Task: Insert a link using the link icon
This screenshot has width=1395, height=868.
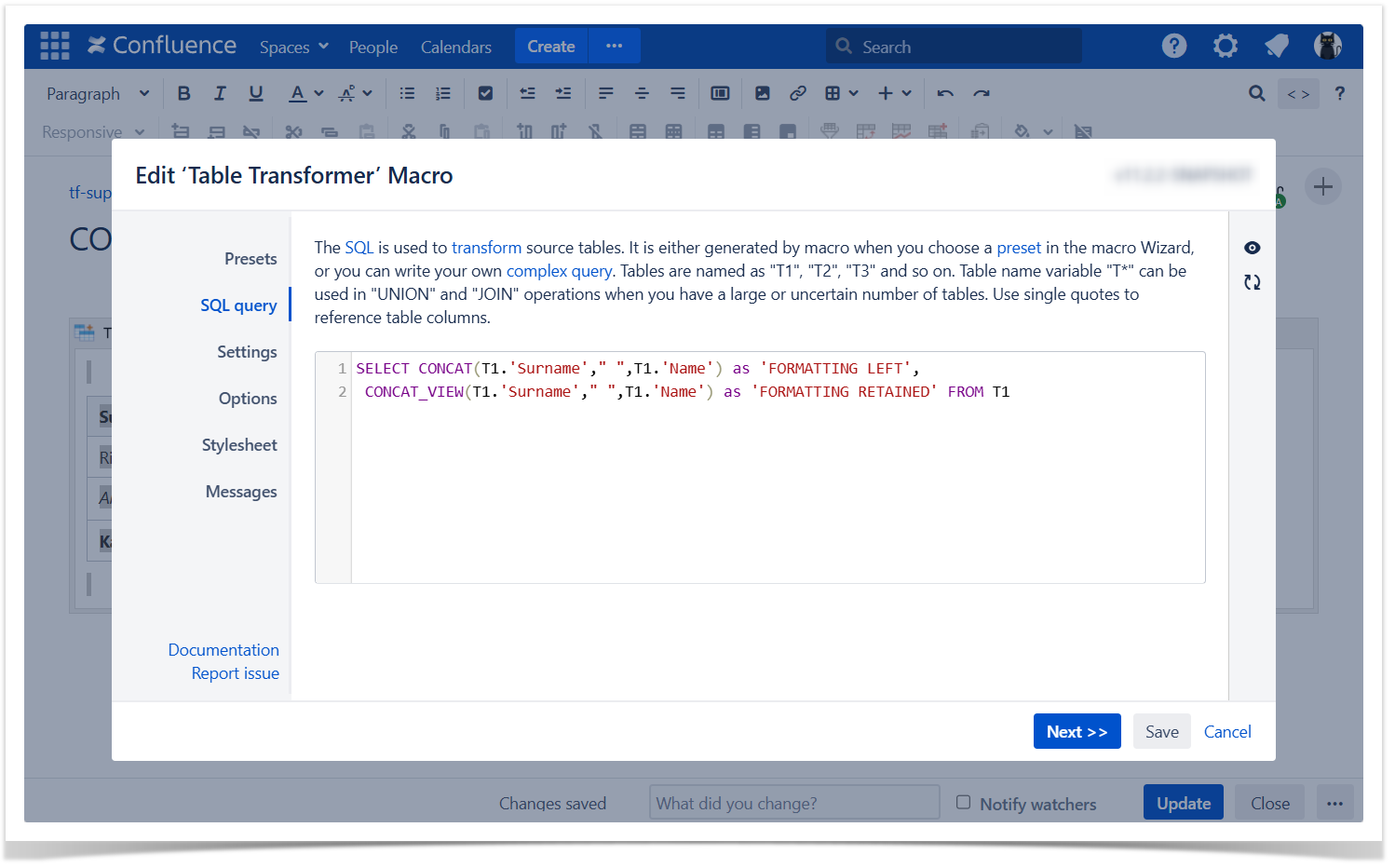Action: tap(798, 93)
